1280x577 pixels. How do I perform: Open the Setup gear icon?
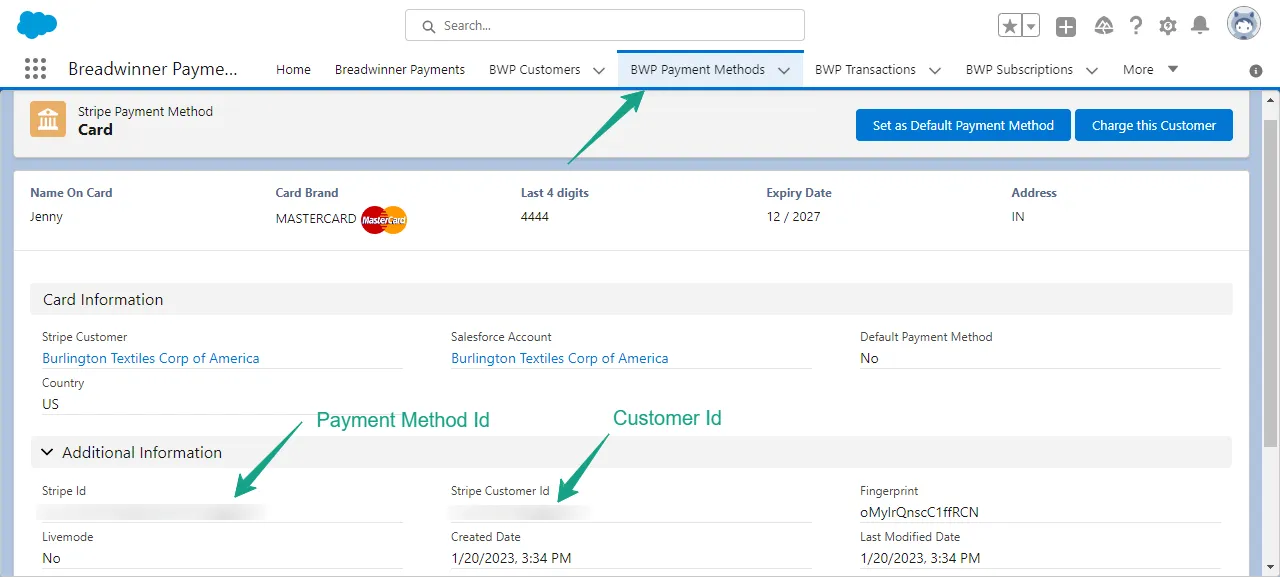pos(1168,26)
